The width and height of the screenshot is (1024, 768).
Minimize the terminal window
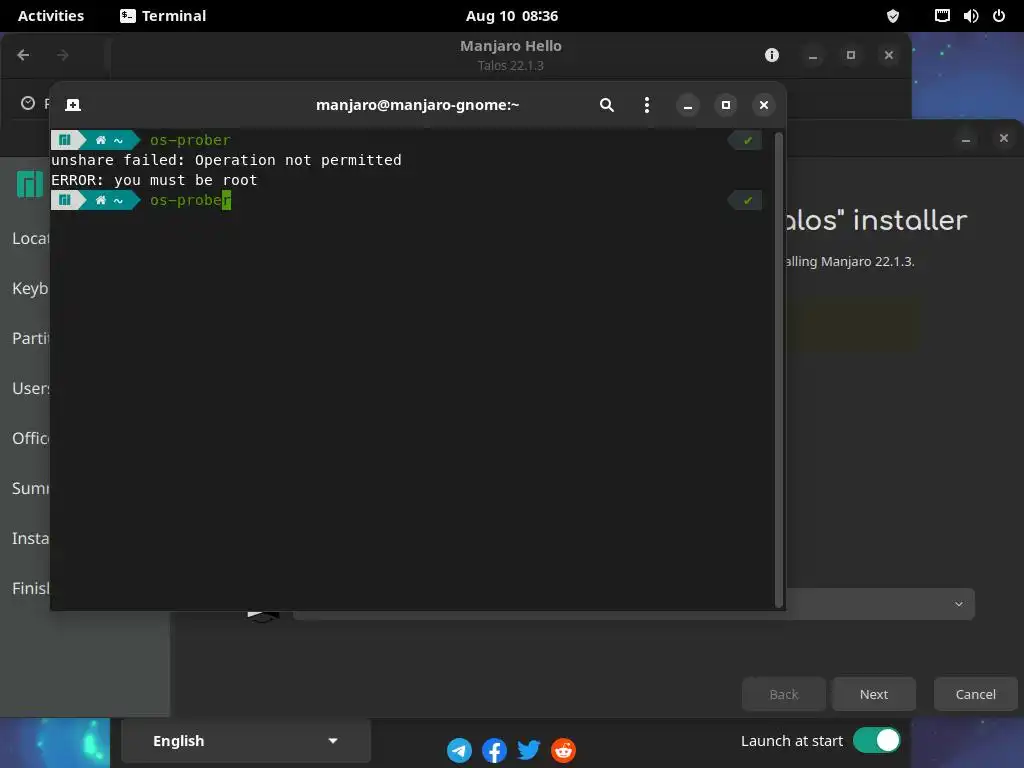(688, 105)
